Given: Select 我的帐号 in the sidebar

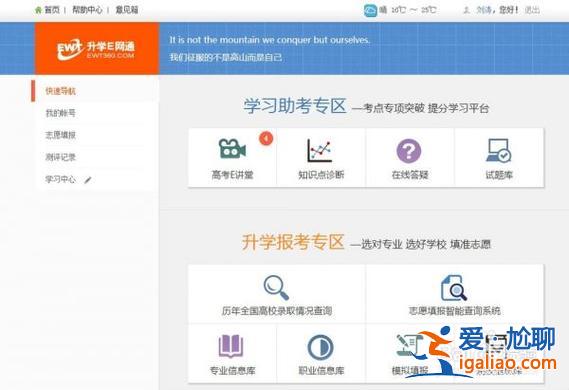Looking at the screenshot, I should [x=61, y=113].
